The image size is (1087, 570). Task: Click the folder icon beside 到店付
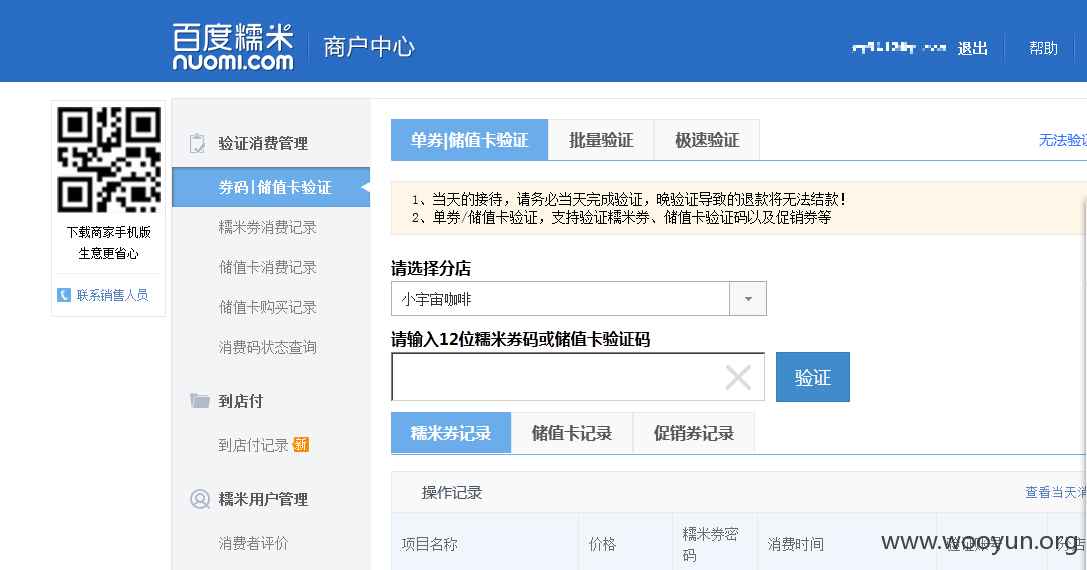click(x=200, y=400)
